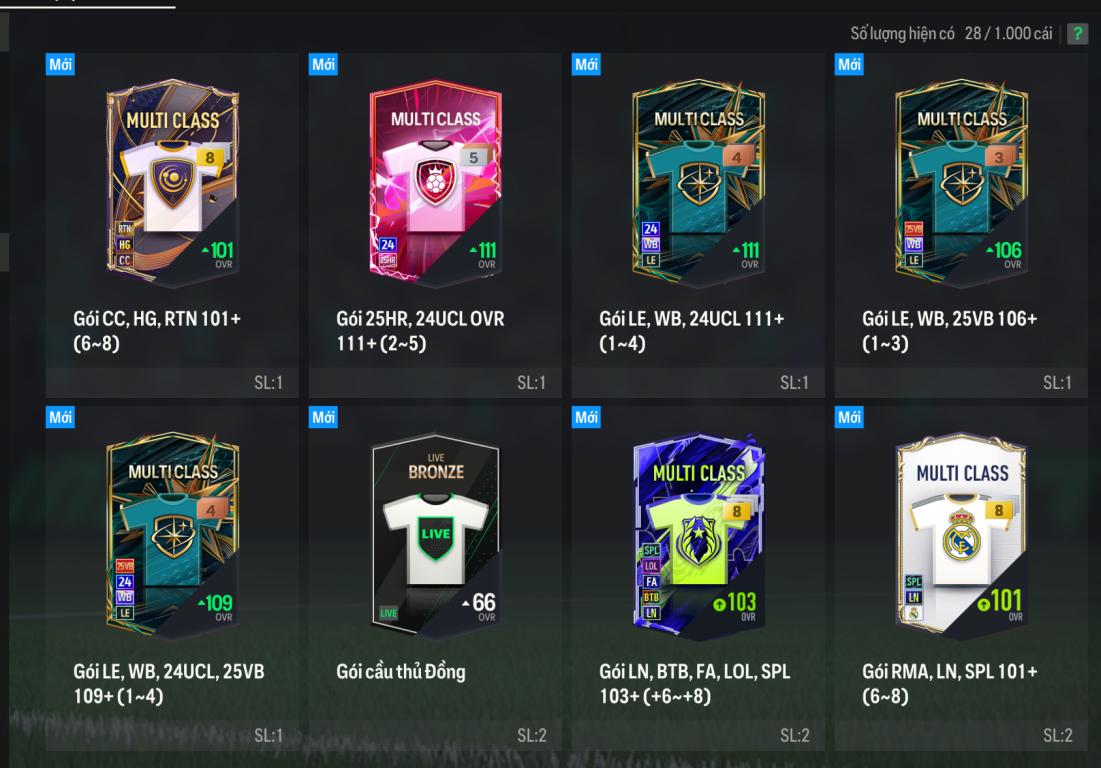1101x768 pixels.
Task: Click the Real Madrid crest on white jersey
Action: point(961,535)
